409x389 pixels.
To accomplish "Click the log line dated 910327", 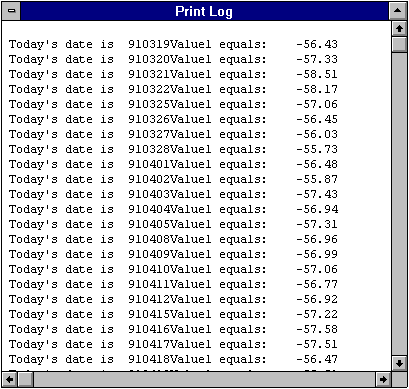I will coord(173,134).
